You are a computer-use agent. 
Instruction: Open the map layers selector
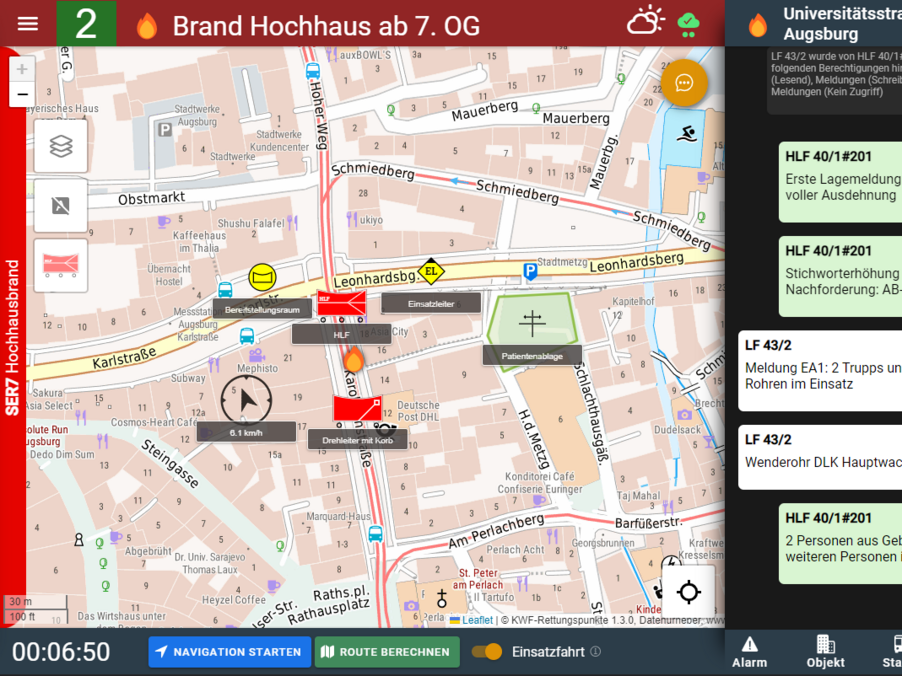coord(61,146)
